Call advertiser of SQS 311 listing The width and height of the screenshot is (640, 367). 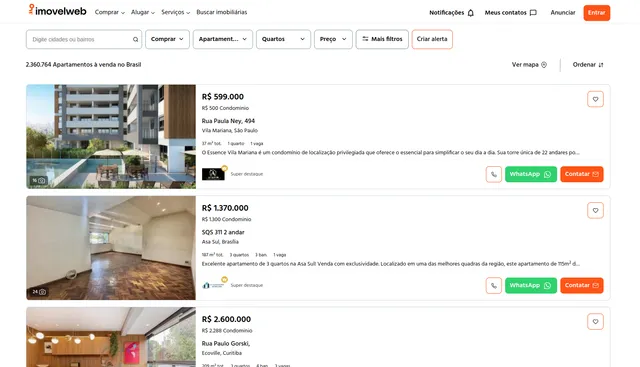[x=494, y=286]
